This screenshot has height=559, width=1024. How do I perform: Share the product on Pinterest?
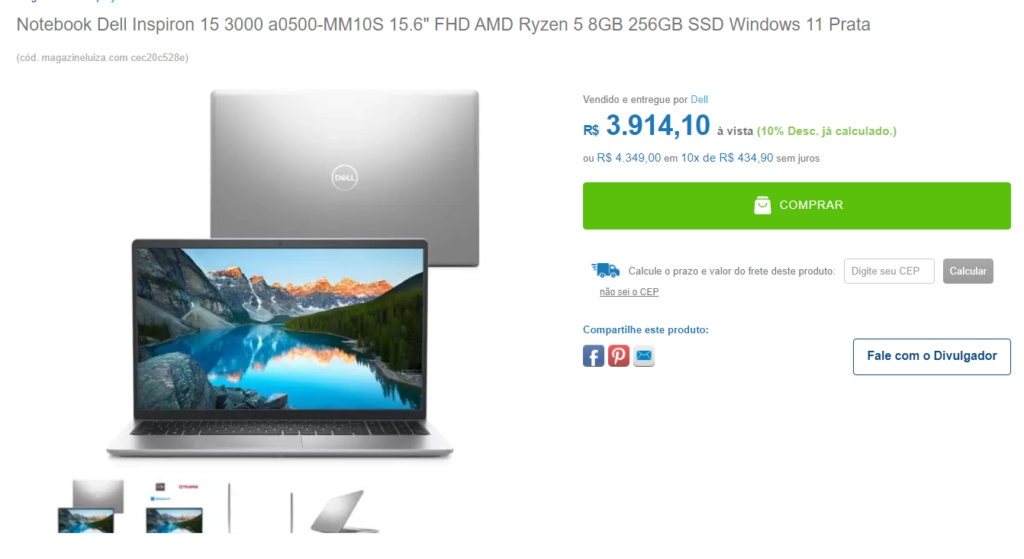pos(618,356)
